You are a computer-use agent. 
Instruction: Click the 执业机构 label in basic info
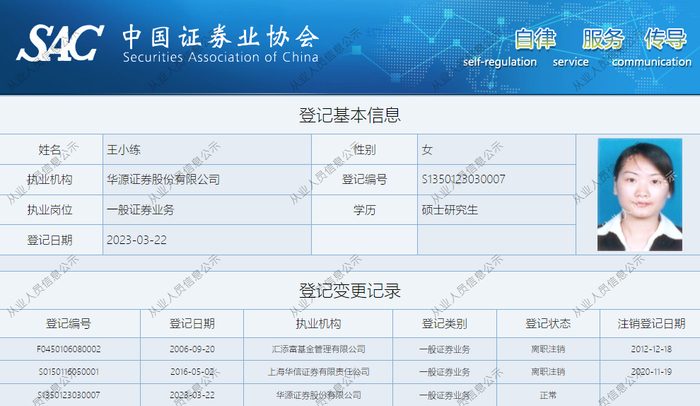[50, 180]
